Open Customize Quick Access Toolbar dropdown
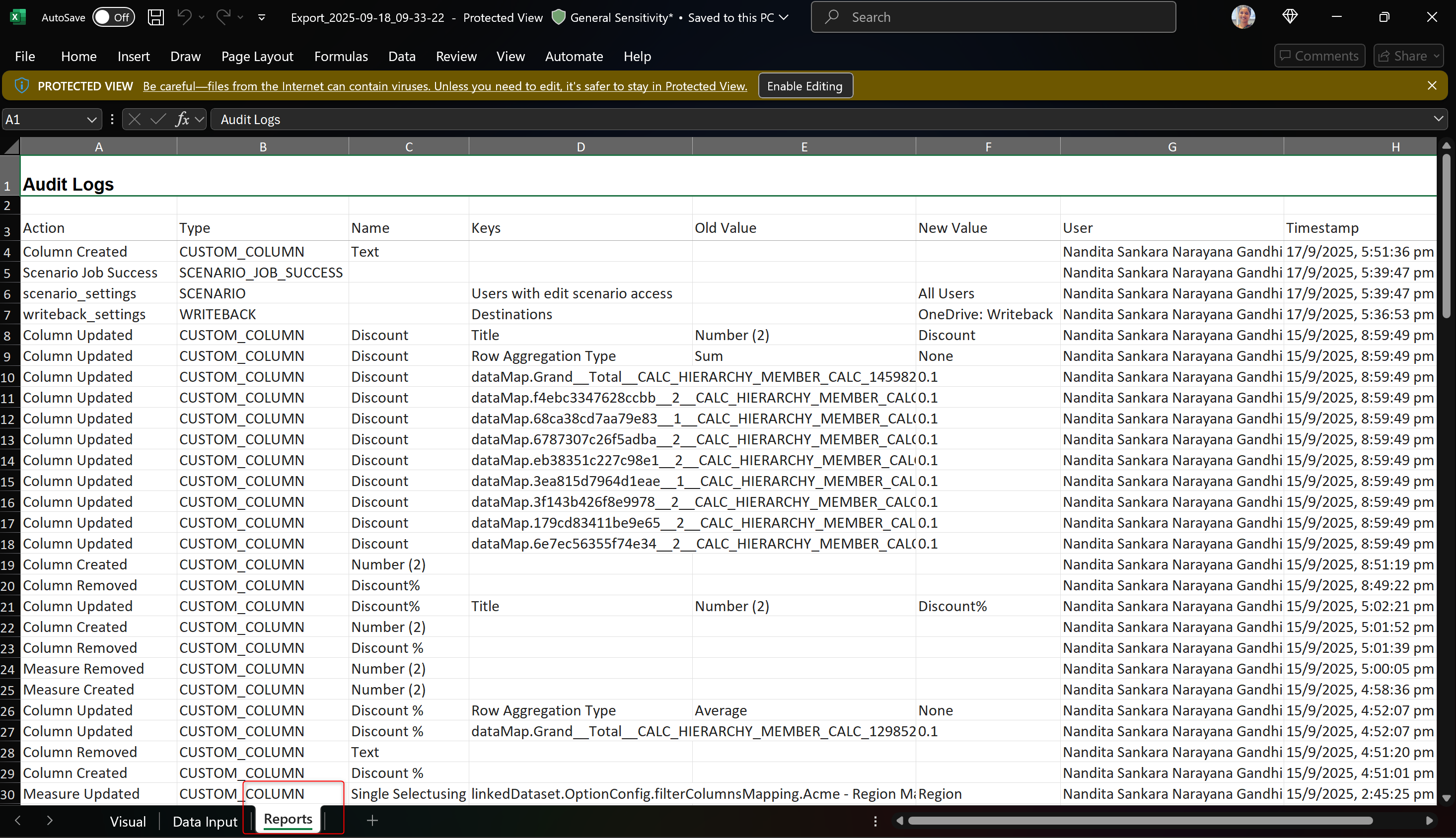 pyautogui.click(x=262, y=17)
